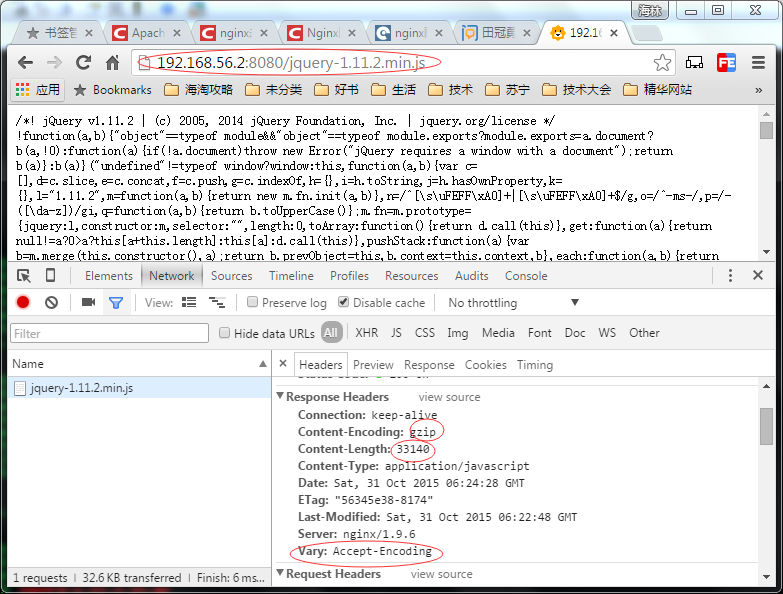Go back with the browser back arrow
Image resolution: width=783 pixels, height=594 pixels.
(x=25, y=63)
